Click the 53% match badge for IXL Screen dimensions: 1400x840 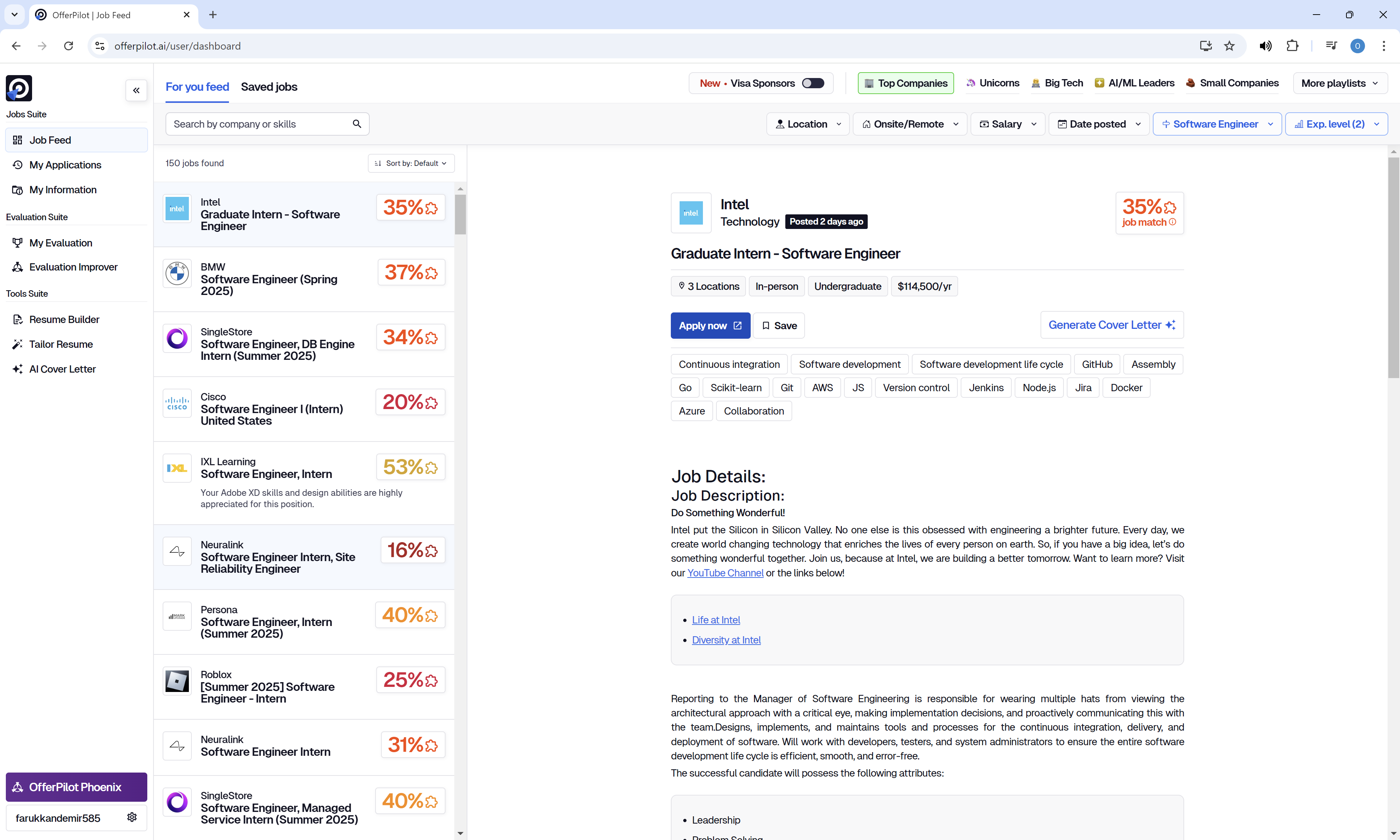[410, 467]
